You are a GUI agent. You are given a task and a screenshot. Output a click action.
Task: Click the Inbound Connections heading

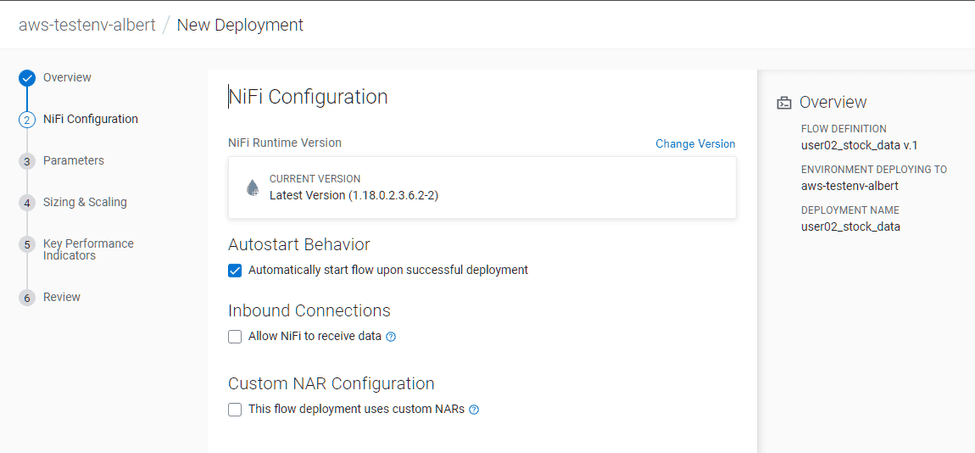[x=309, y=310]
